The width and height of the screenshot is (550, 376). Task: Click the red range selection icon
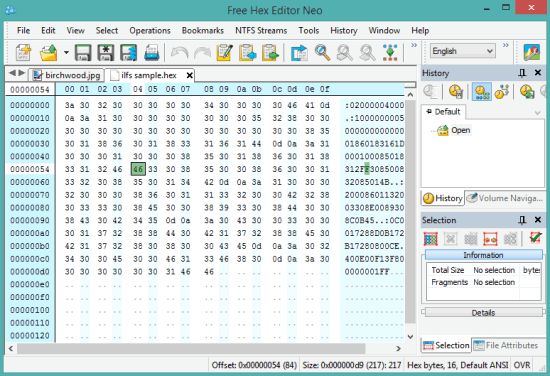point(490,239)
